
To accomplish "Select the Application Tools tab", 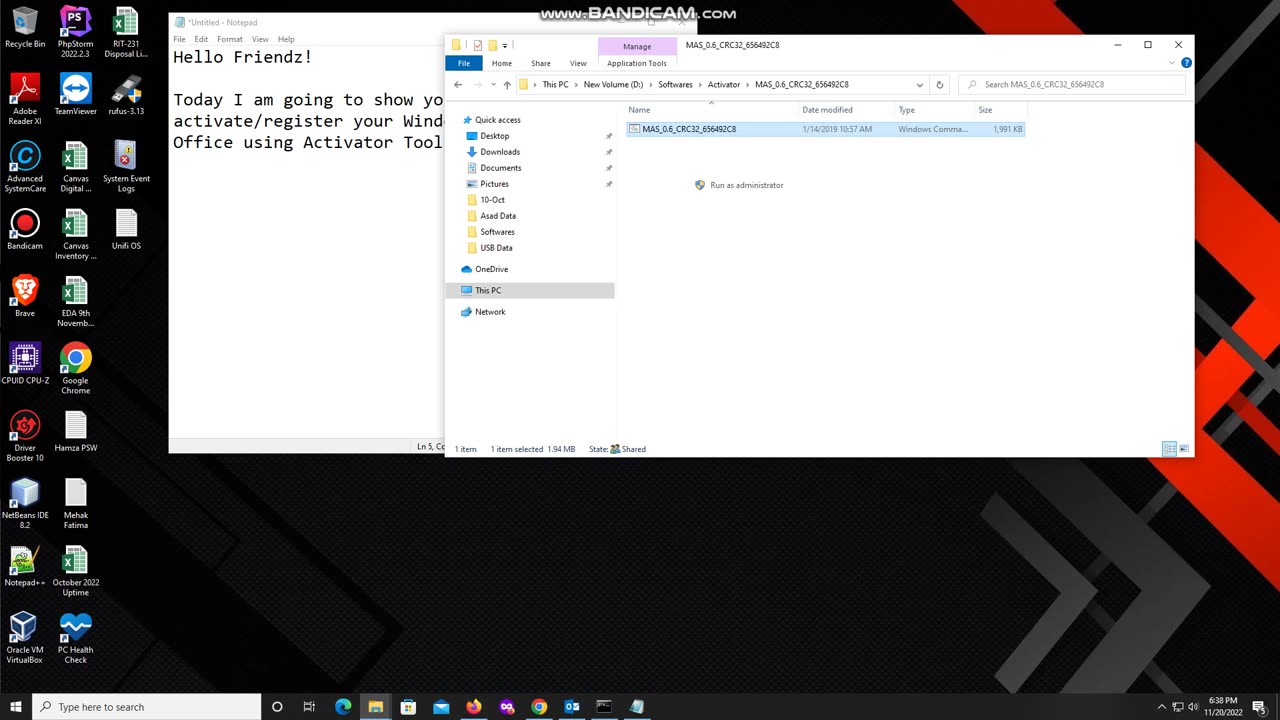I will coord(637,63).
